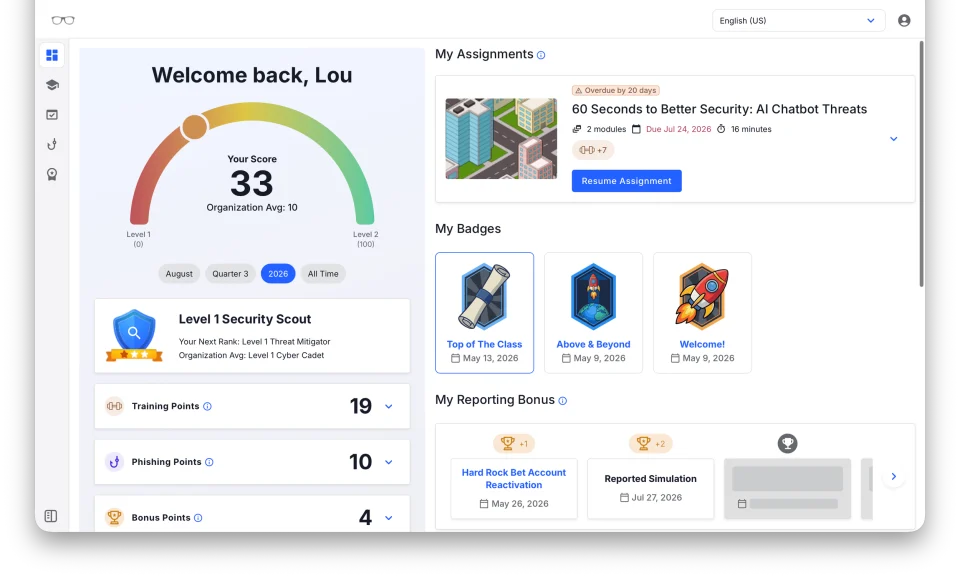The height and width of the screenshot is (578, 960).
Task: Click the assignment city thumbnail image
Action: point(501,138)
